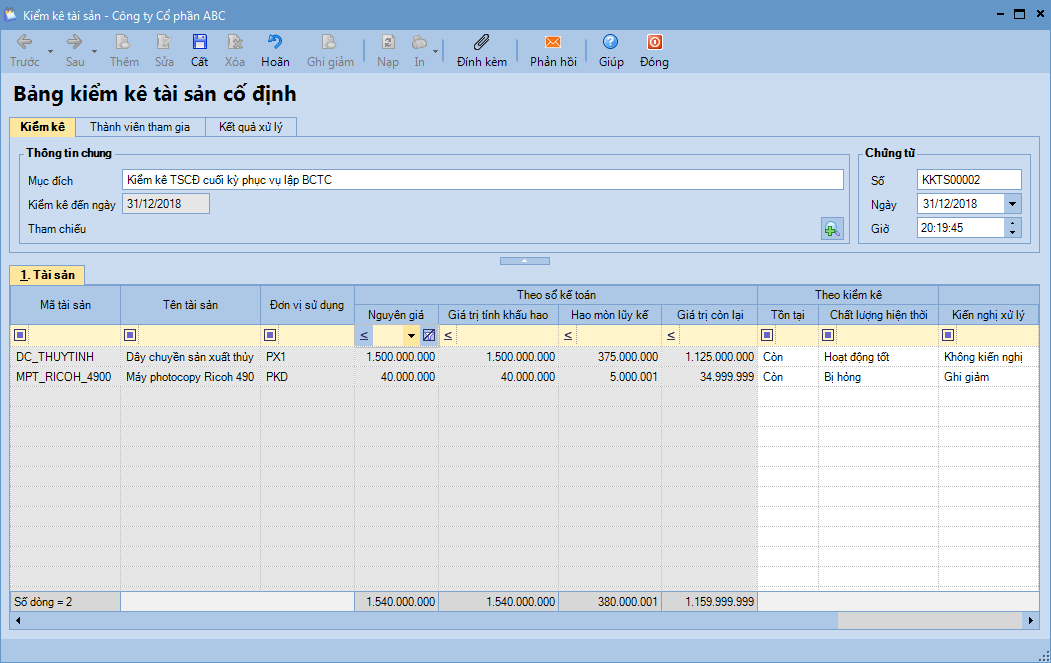Click the Mục đích text field

click(x=482, y=180)
